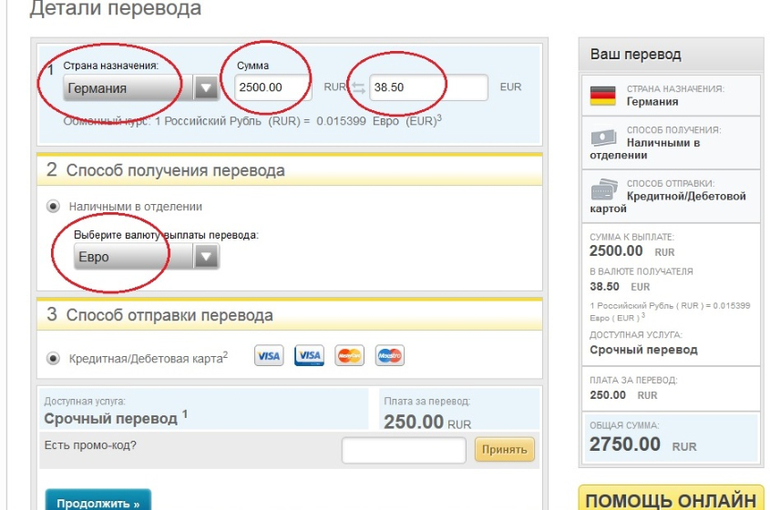770x510 pixels.
Task: Select the 'Кредитная/Дебетовая карта' radio button
Action: click(54, 358)
